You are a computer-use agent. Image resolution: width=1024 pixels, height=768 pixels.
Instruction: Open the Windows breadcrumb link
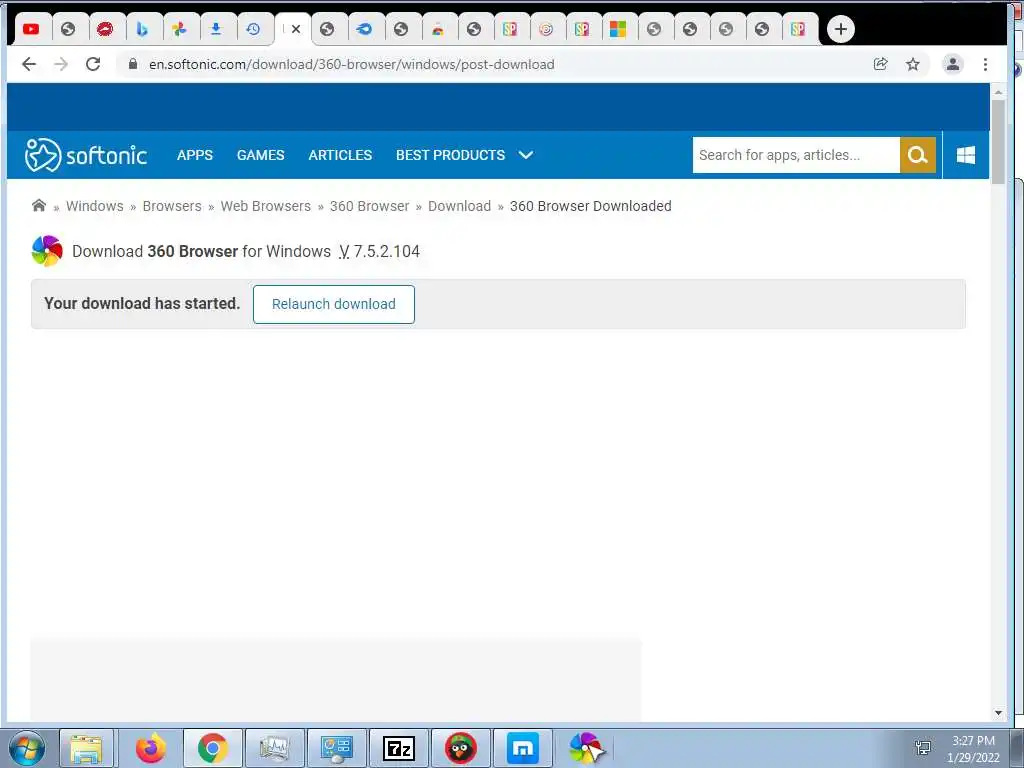click(95, 206)
